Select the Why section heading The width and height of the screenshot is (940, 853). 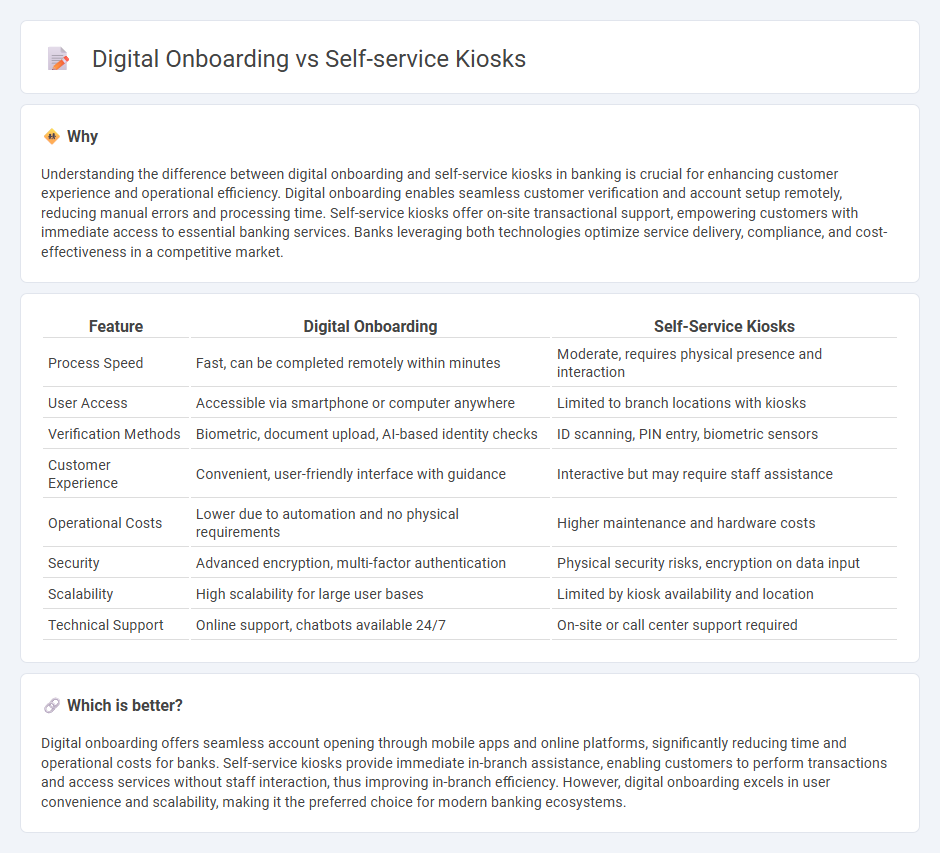click(x=82, y=137)
